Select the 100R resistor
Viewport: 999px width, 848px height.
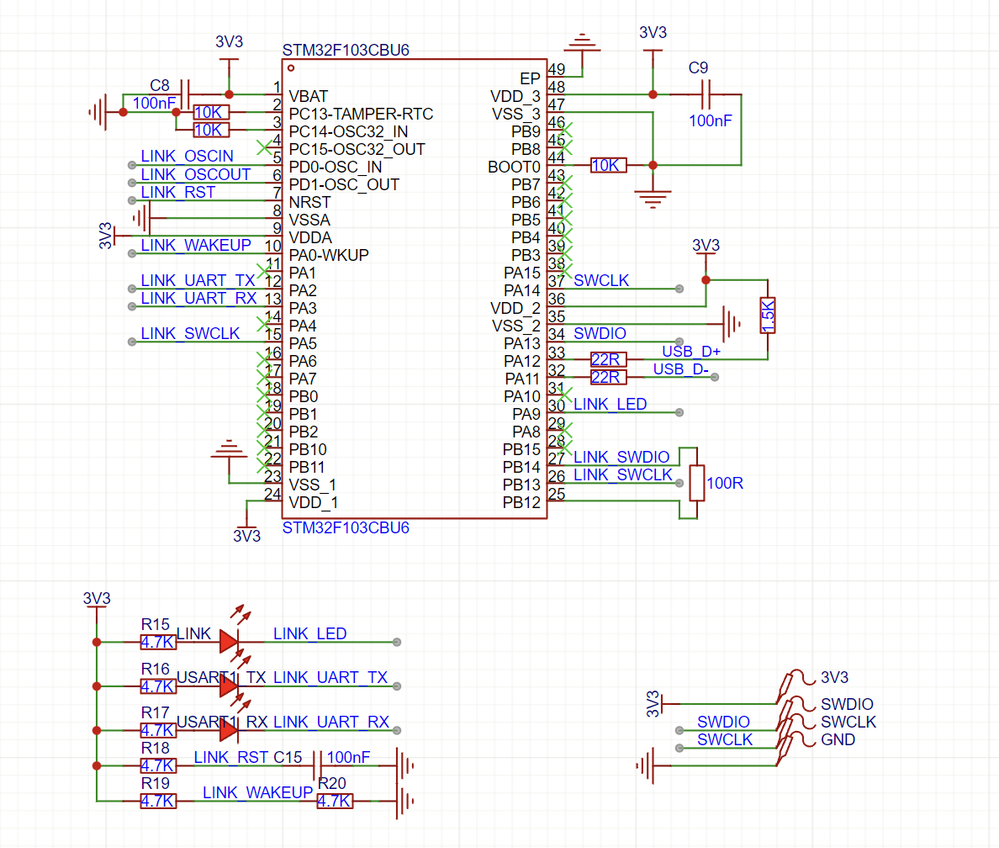click(697, 483)
